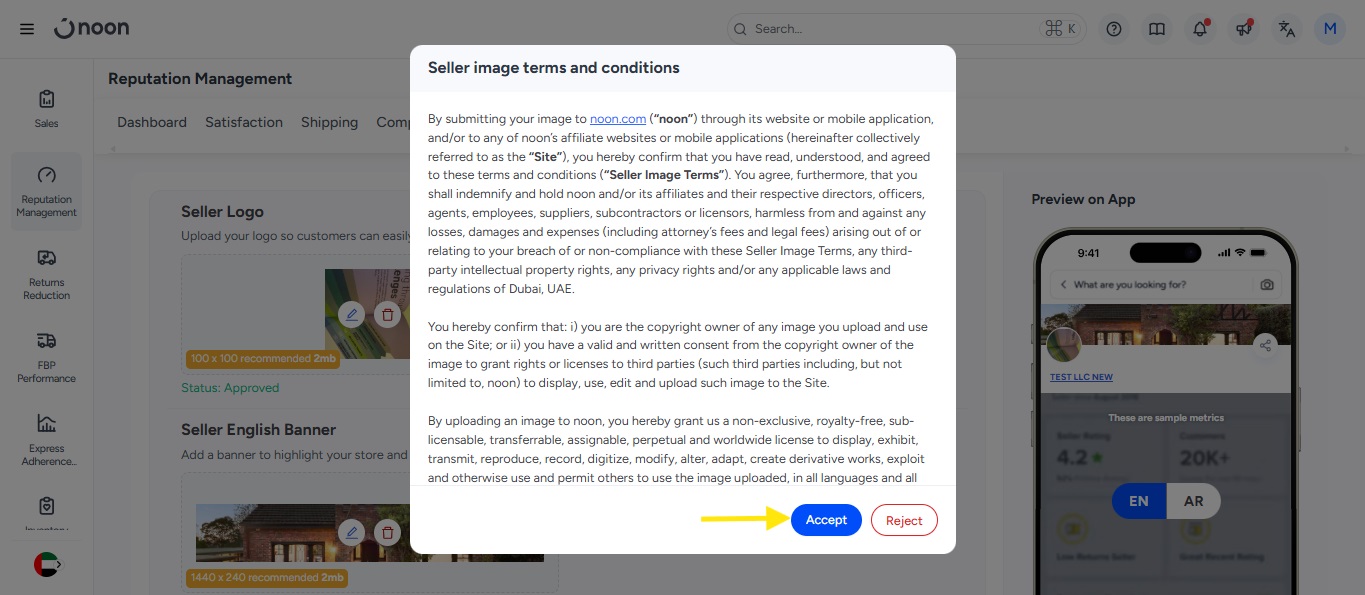Open Reputation Management in sidebar
The height and width of the screenshot is (595, 1365).
[x=46, y=191]
